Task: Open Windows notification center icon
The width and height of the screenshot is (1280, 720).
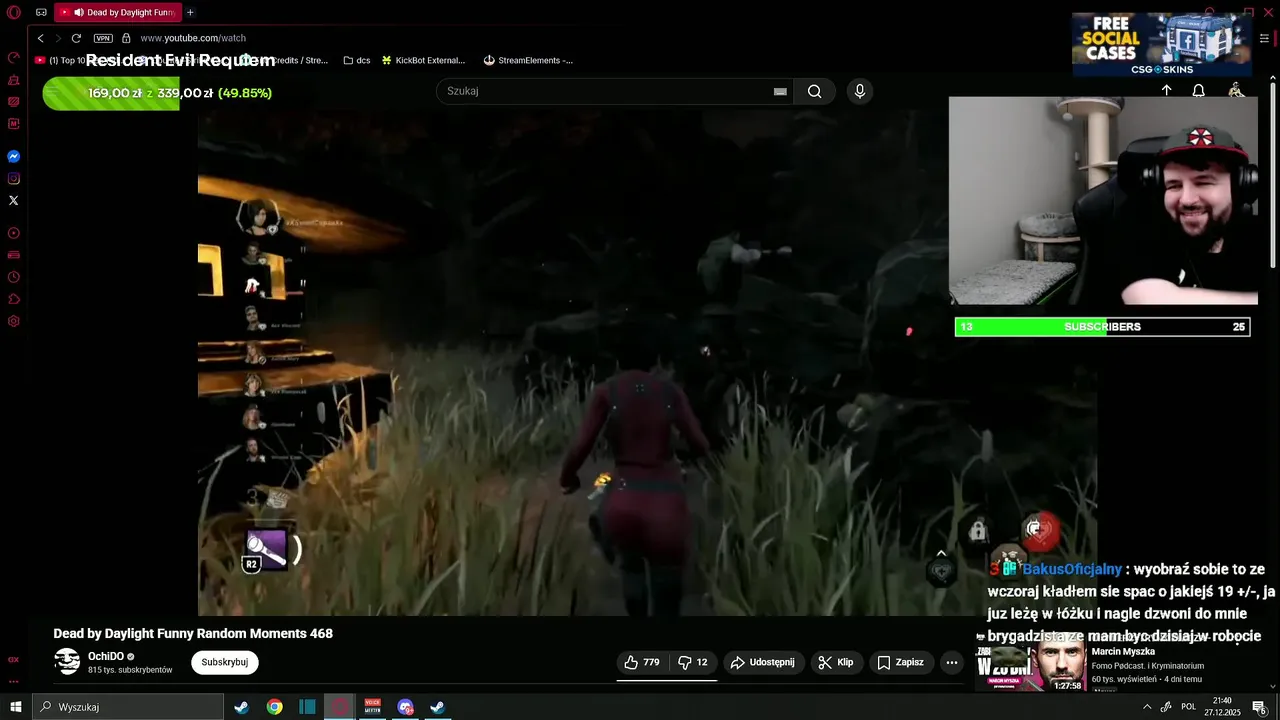Action: point(1260,707)
